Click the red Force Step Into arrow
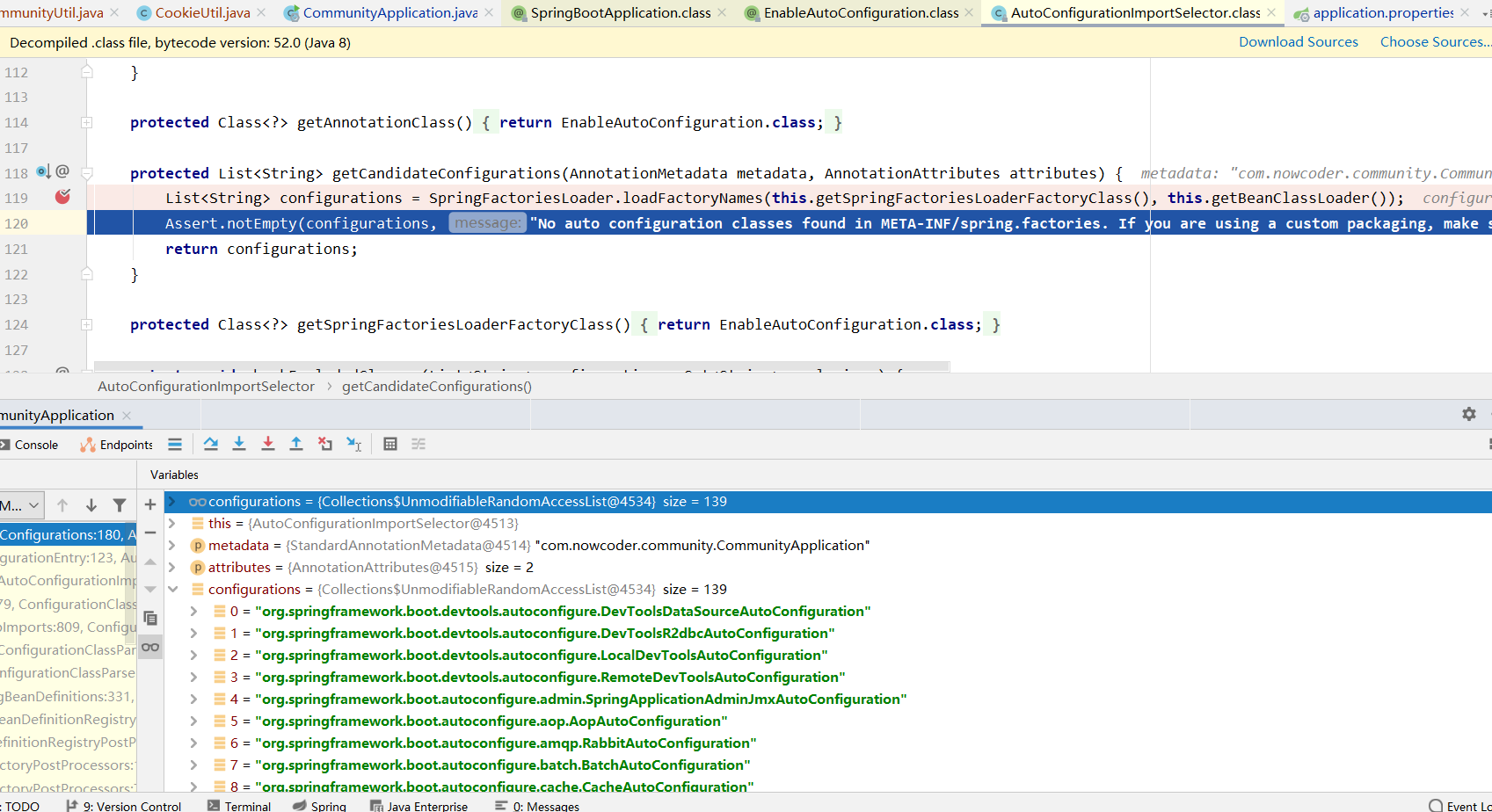The height and width of the screenshot is (812, 1492). [x=268, y=444]
